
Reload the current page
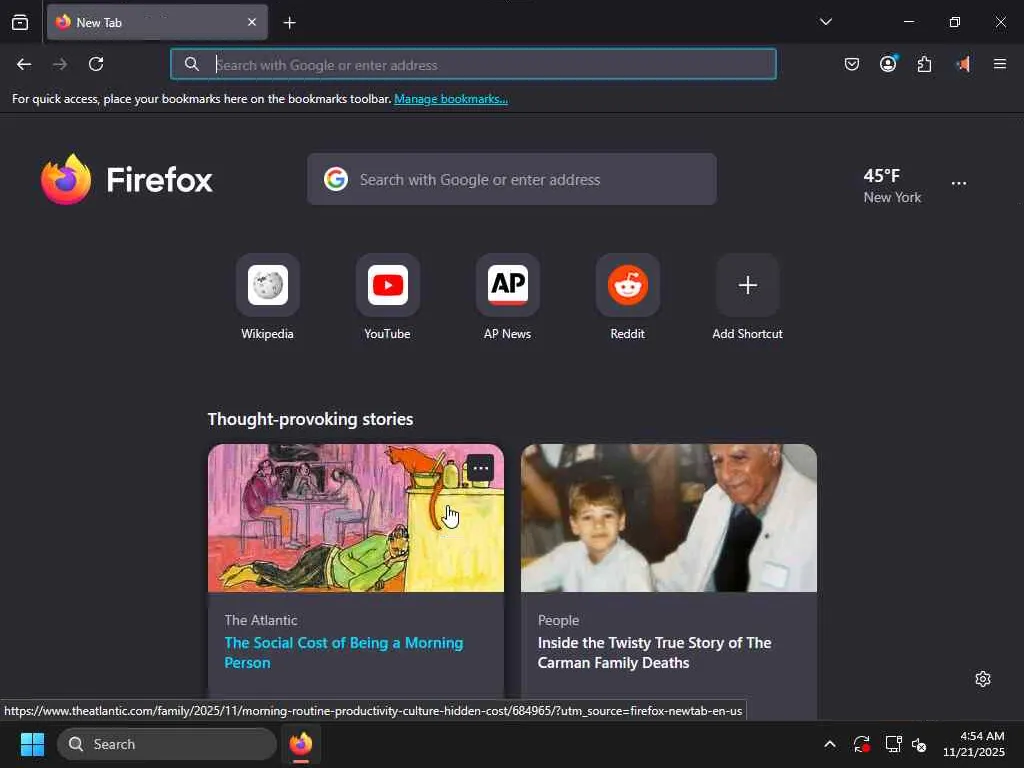96,64
